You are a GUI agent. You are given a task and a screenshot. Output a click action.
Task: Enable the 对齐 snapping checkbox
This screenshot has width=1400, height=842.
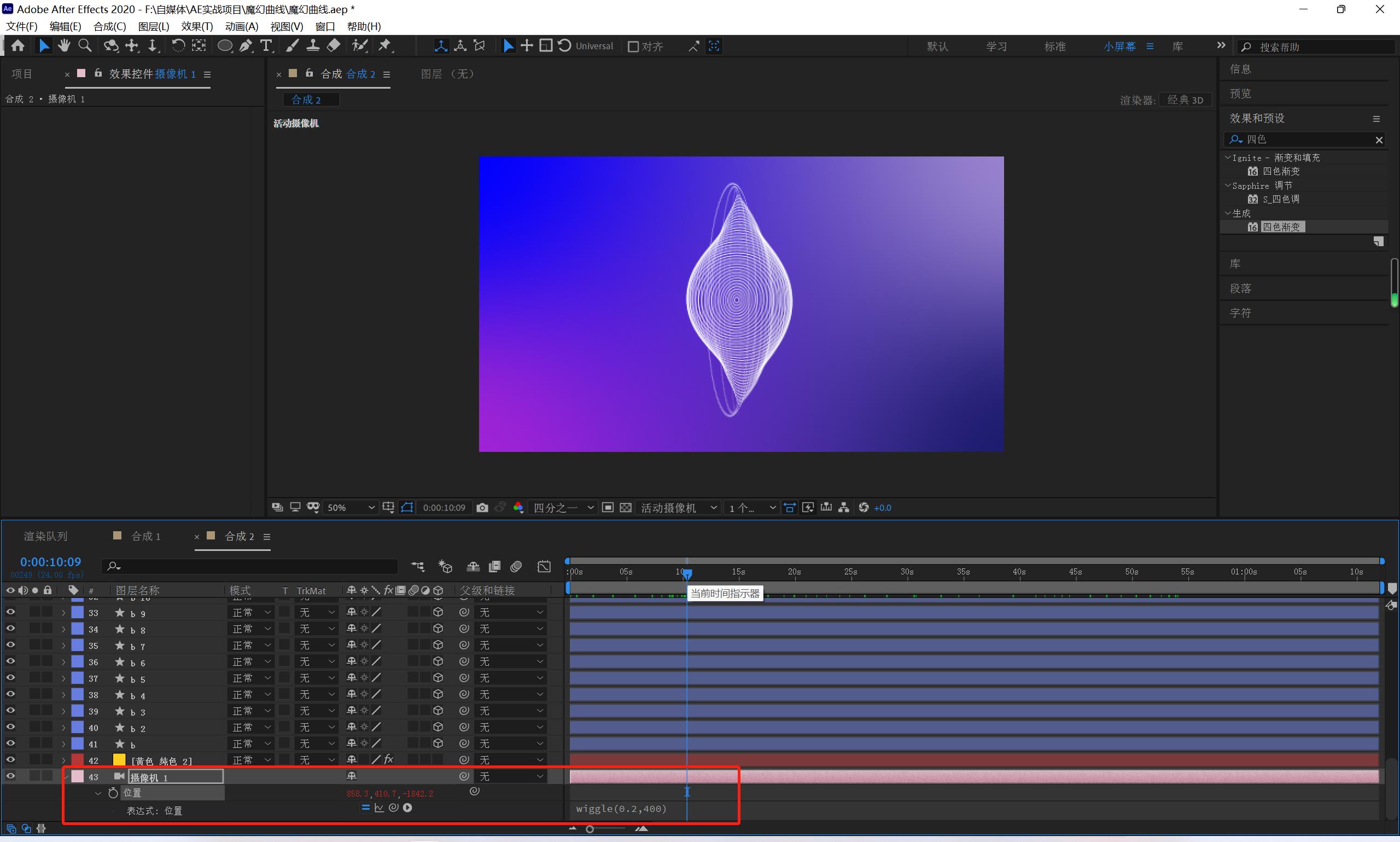tap(633, 47)
